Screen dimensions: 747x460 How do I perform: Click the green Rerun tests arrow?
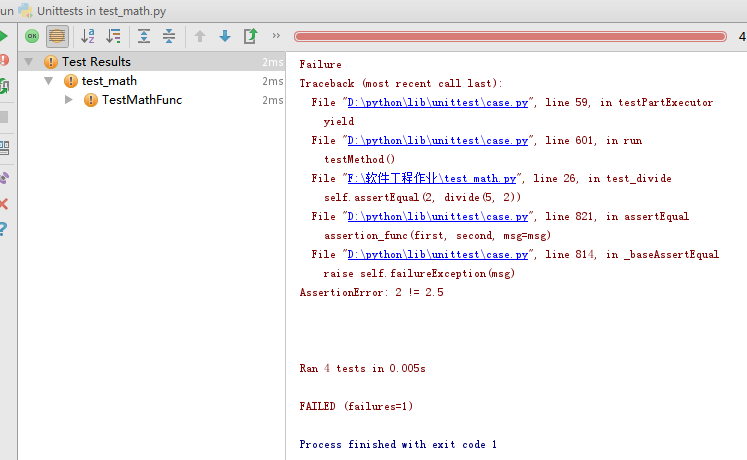tap(4, 36)
